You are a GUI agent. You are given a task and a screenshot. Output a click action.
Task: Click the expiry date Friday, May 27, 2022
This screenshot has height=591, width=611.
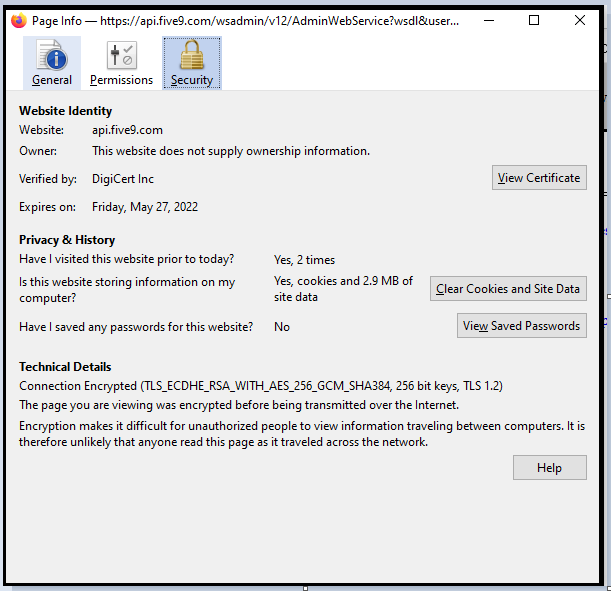tap(145, 207)
